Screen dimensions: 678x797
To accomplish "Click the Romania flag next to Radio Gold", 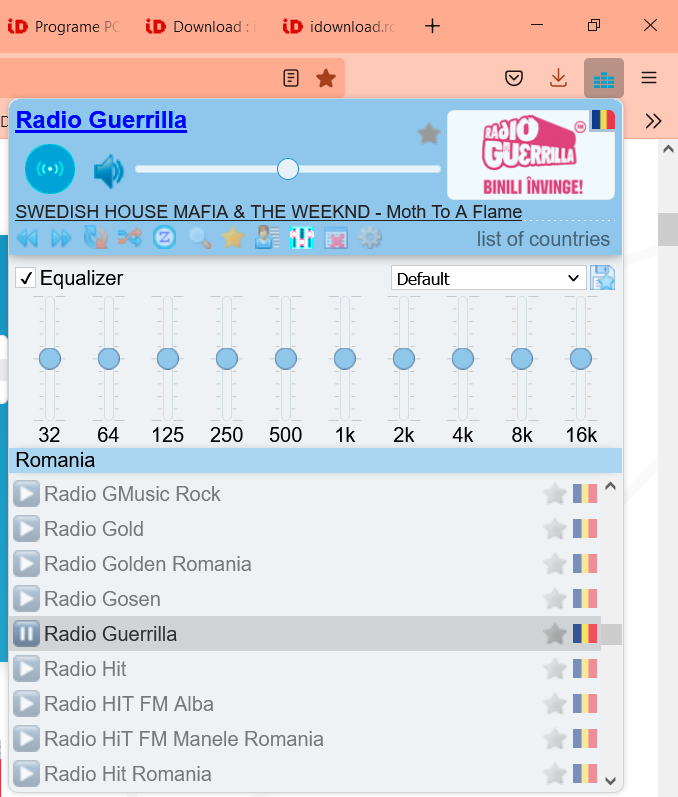I will point(585,529).
